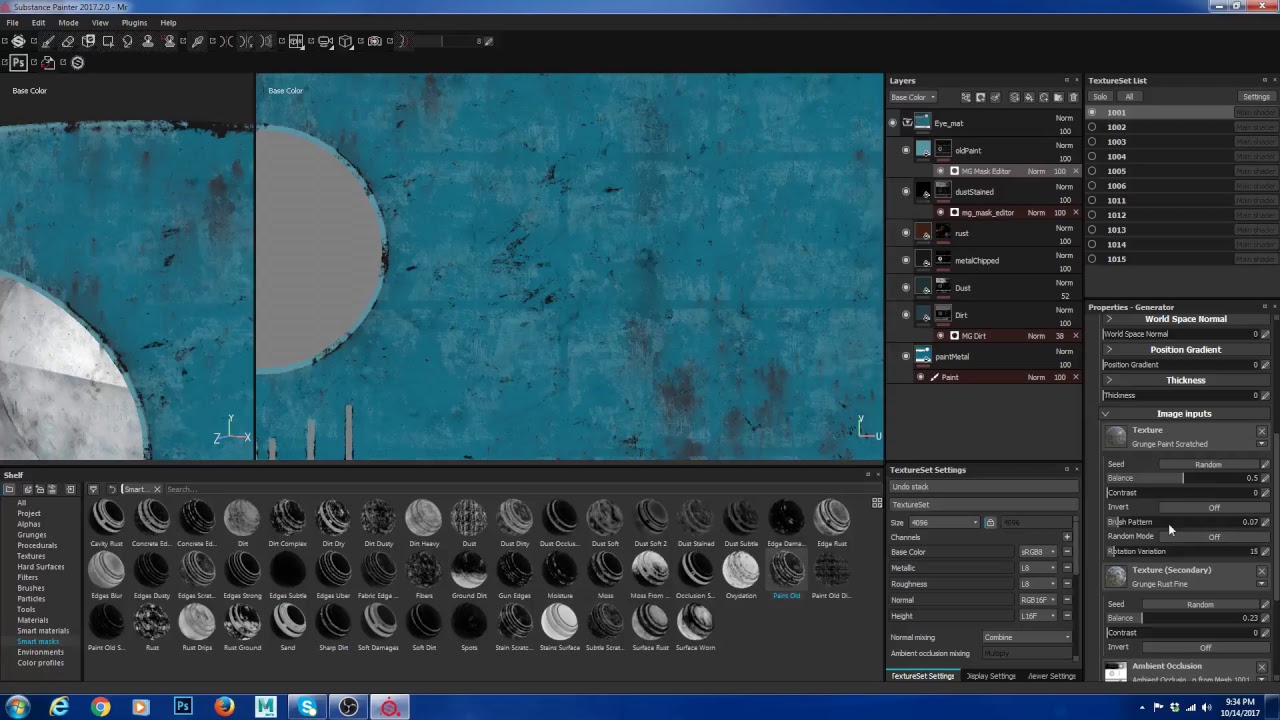
Task: Adjust Grunge Paint Scratched Balance slider
Action: coord(1183,478)
